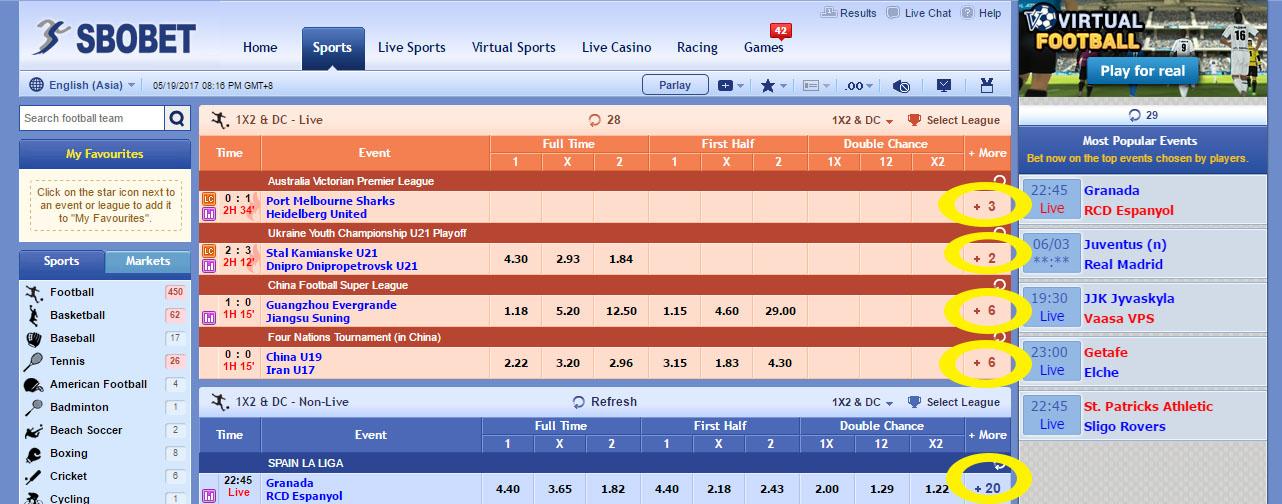Click odds 2.22 for China U19 full time

(516, 363)
